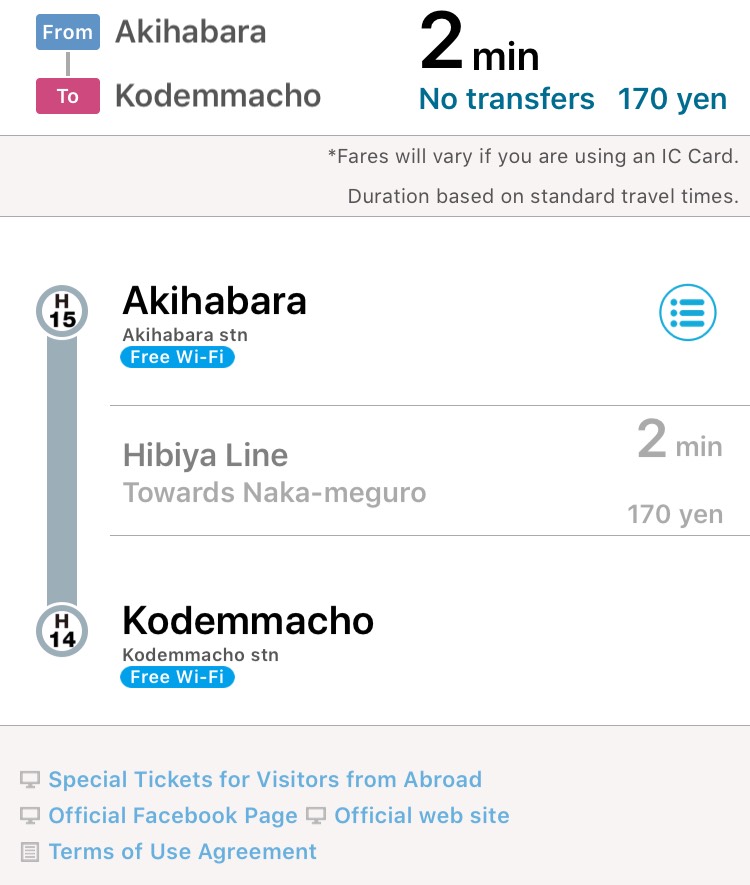
Task: Tap the blue From label
Action: point(67,32)
